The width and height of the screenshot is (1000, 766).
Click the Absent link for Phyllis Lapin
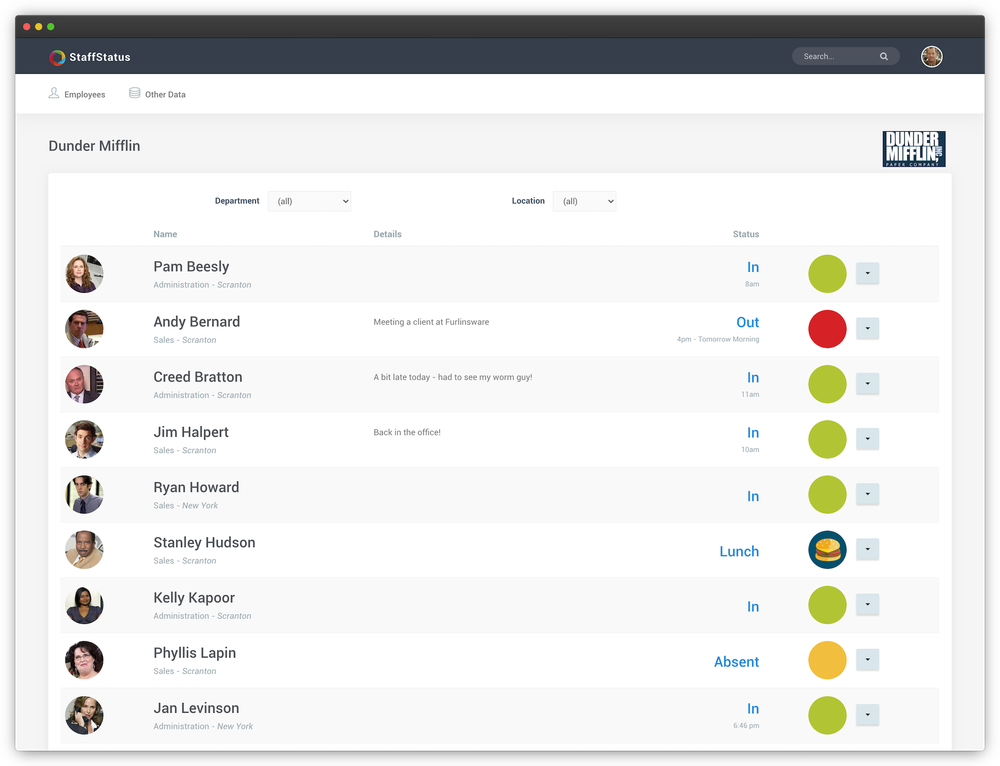(x=736, y=662)
